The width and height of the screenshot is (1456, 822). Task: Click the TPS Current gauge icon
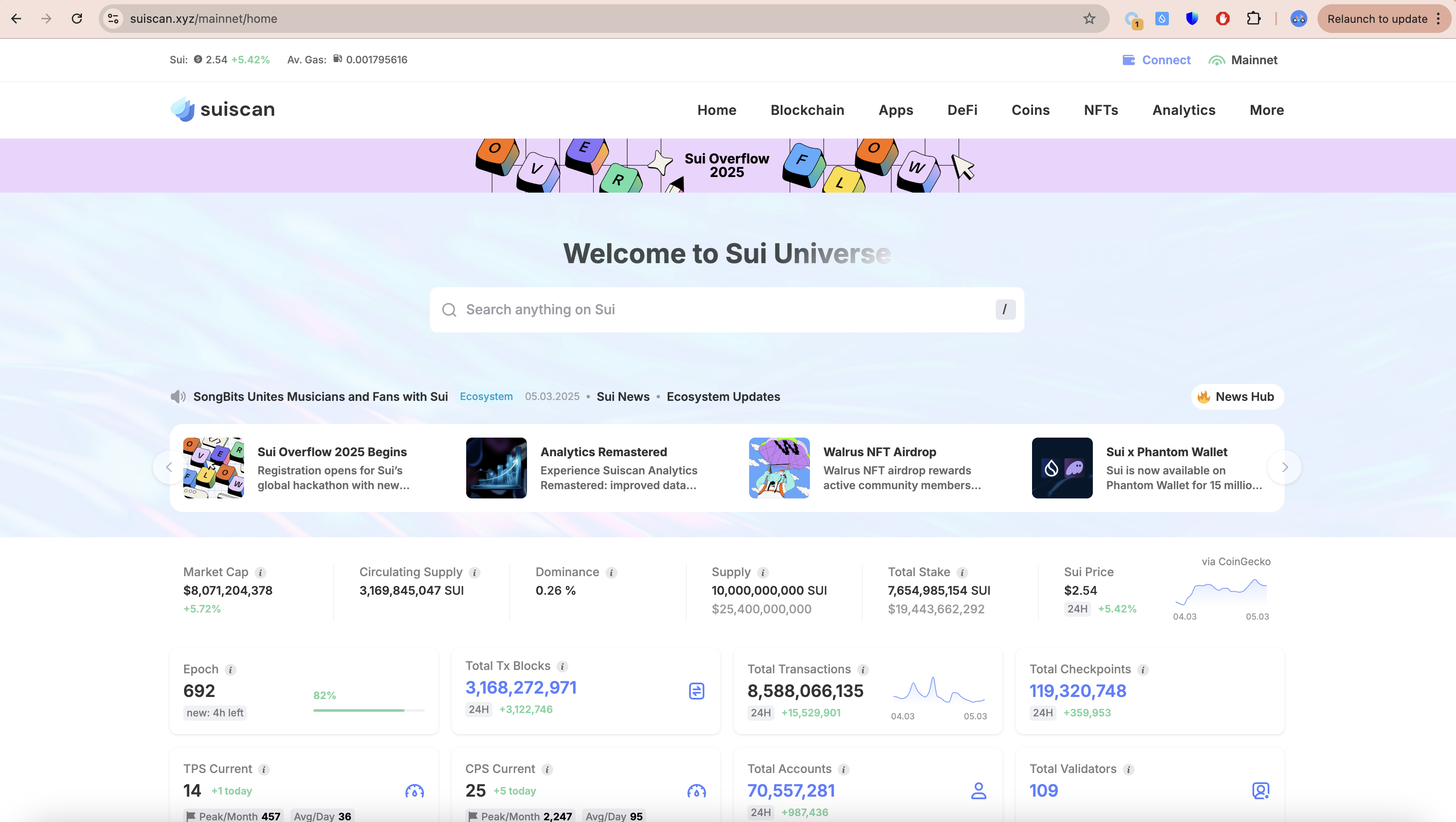(x=414, y=791)
